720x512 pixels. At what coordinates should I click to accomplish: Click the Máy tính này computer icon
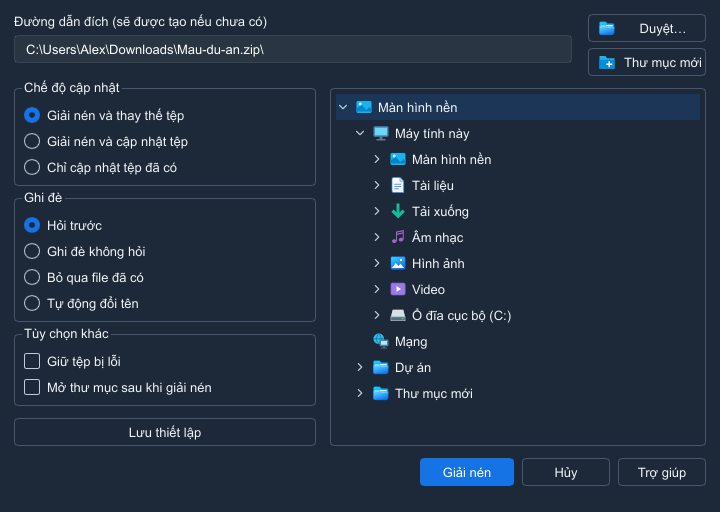(381, 134)
